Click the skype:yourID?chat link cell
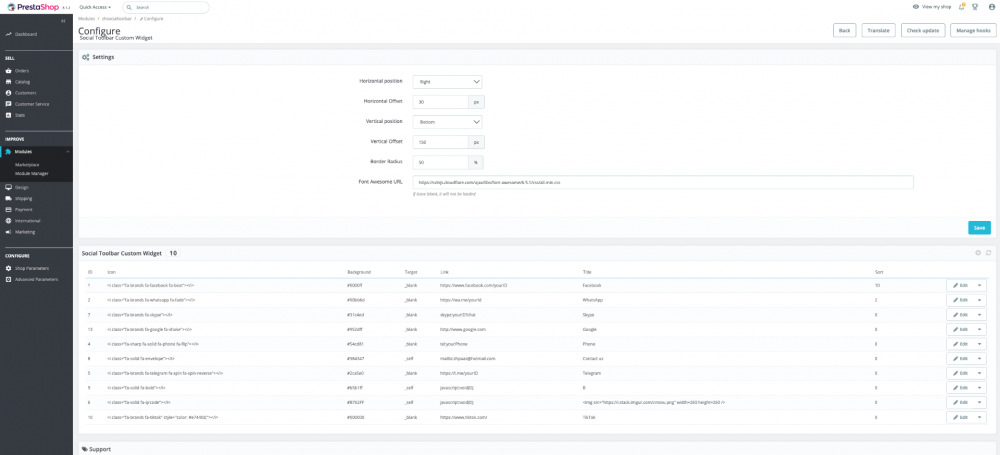This screenshot has width=1000, height=455. (x=460, y=315)
